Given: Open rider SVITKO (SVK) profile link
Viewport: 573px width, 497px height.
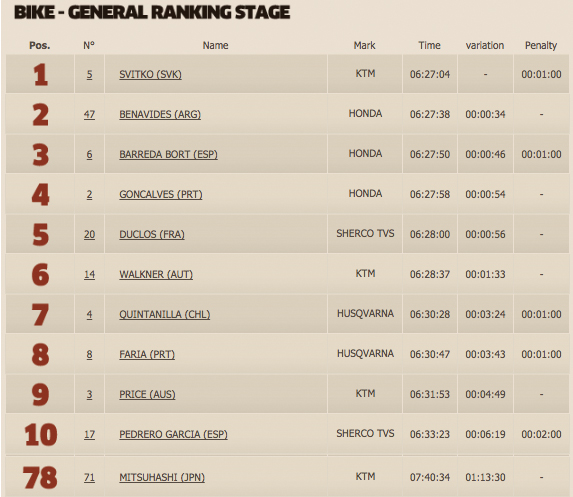Looking at the screenshot, I should (150, 74).
